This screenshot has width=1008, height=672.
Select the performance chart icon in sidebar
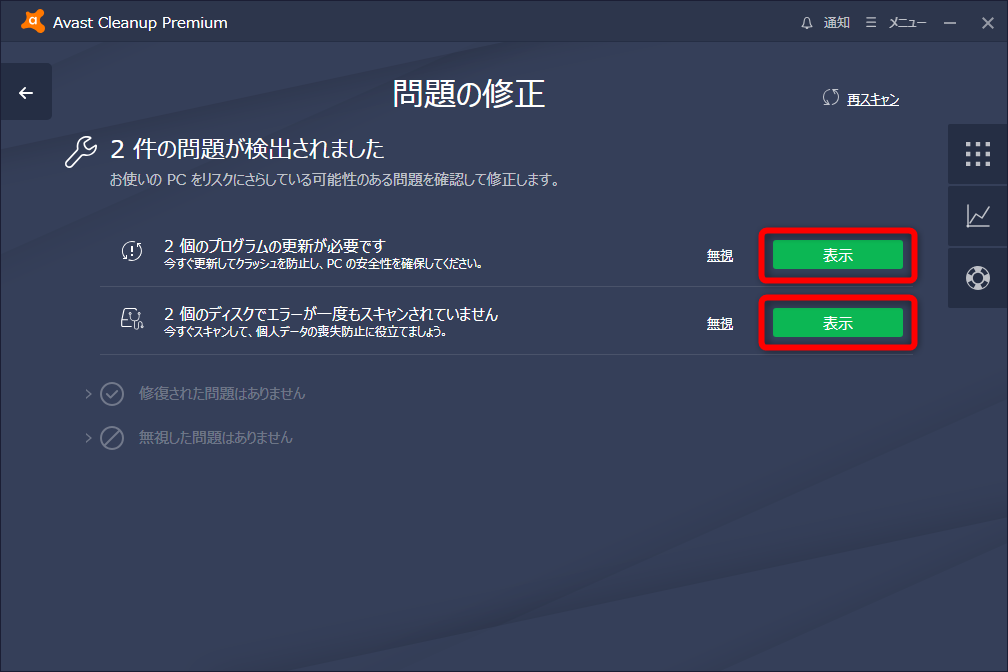[978, 217]
